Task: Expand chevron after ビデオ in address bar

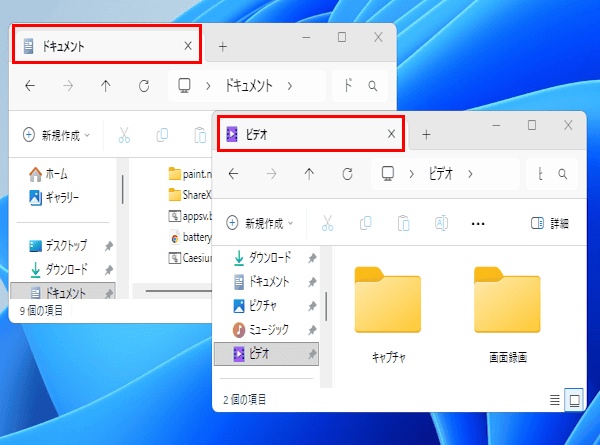Action: click(x=470, y=174)
